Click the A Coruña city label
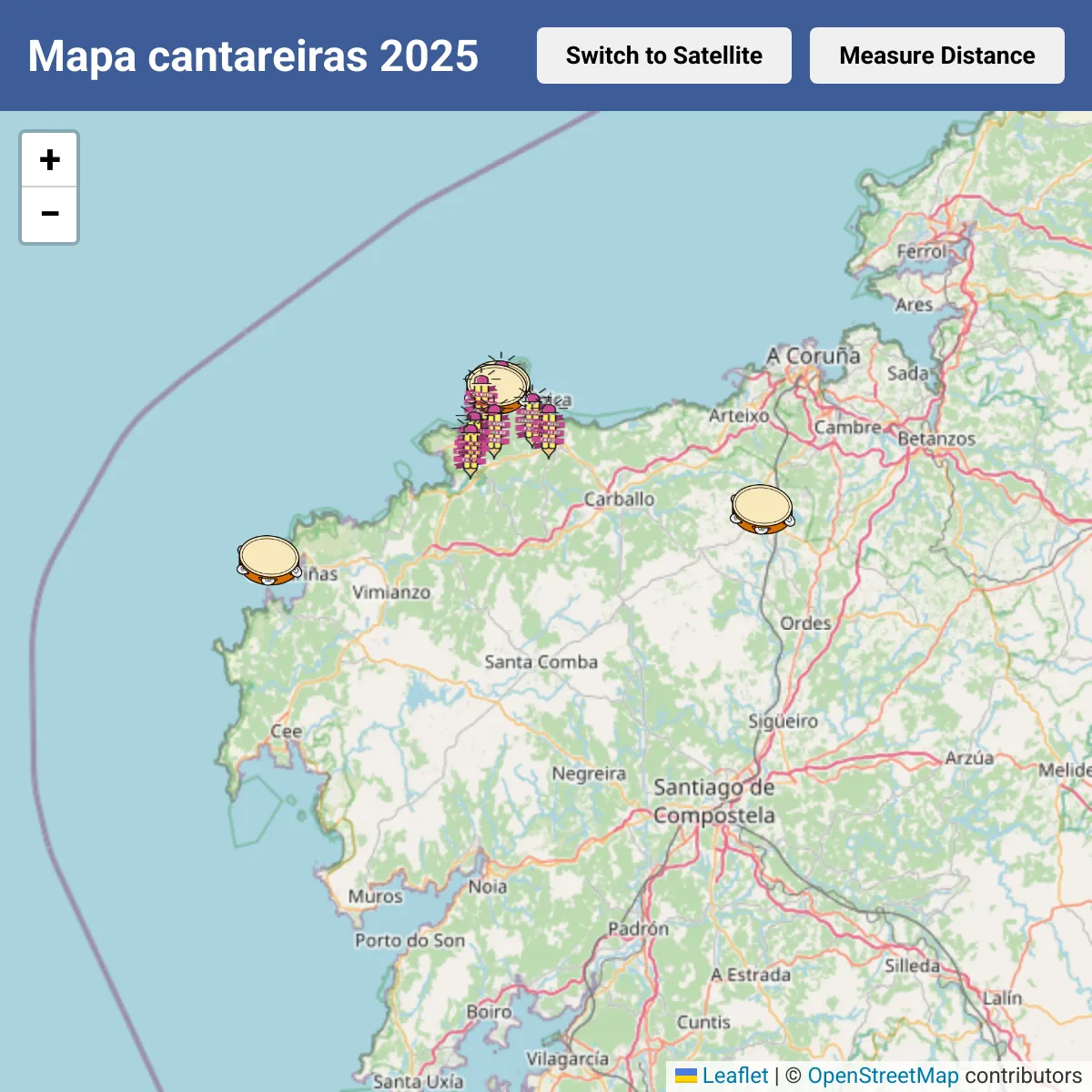This screenshot has height=1092, width=1092. pyautogui.click(x=814, y=356)
